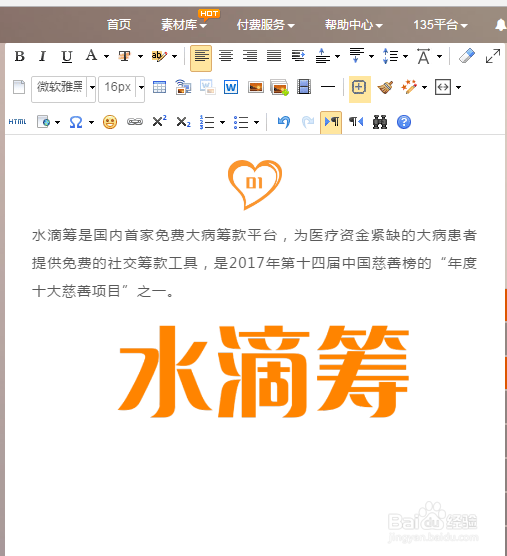Toggle fullscreen editor mode
507x556 pixels.
[493, 56]
